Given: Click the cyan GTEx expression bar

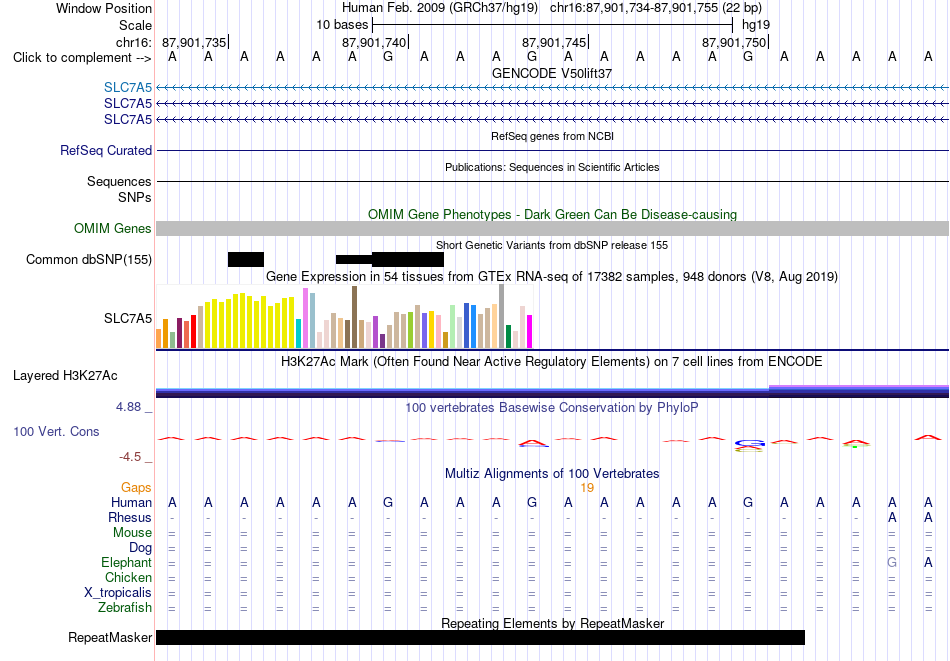Looking at the screenshot, I should (x=299, y=333).
